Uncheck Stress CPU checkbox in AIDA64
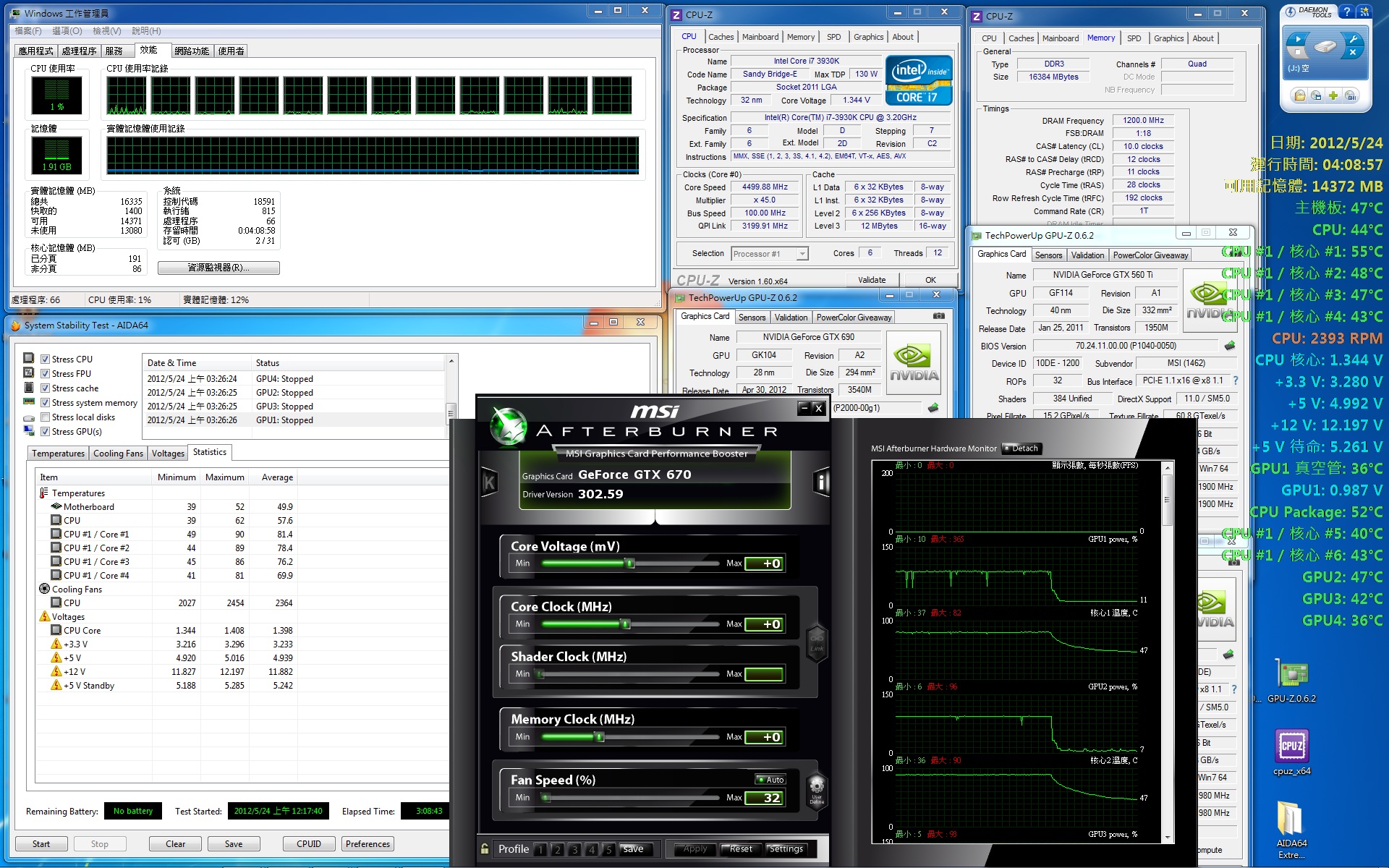Viewport: 1389px width, 868px height. [45, 359]
